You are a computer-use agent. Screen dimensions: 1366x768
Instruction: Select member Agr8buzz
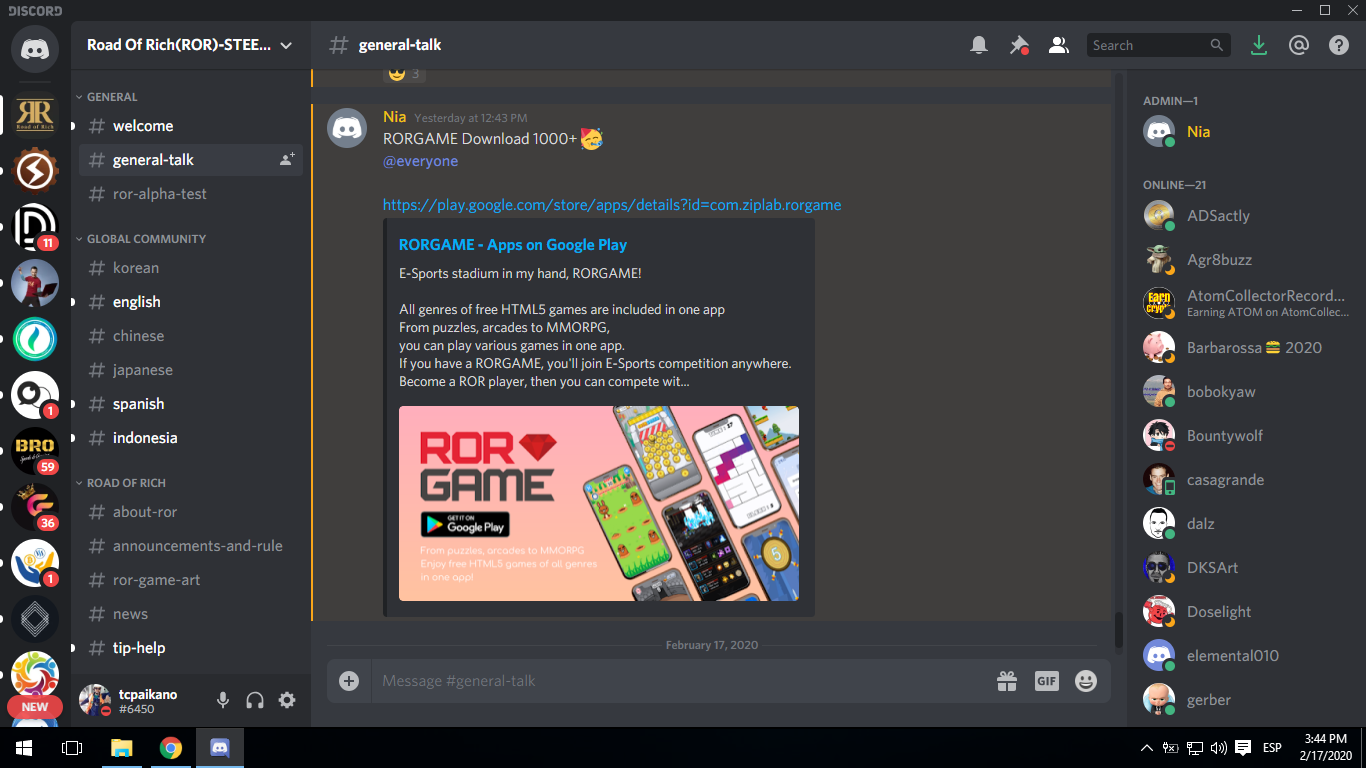coord(1244,260)
